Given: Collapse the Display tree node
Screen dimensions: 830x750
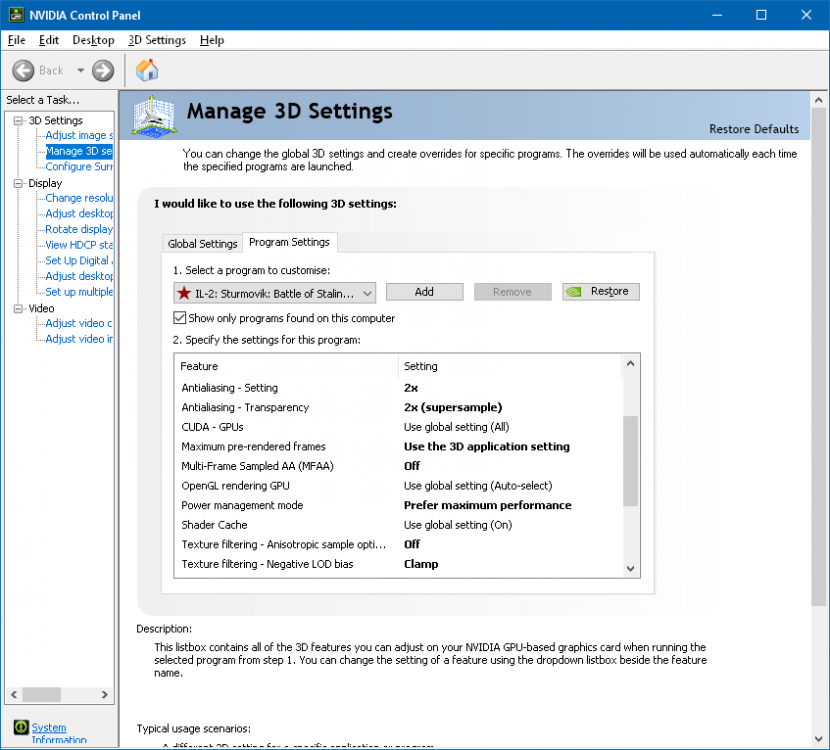Looking at the screenshot, I should pyautogui.click(x=18, y=183).
